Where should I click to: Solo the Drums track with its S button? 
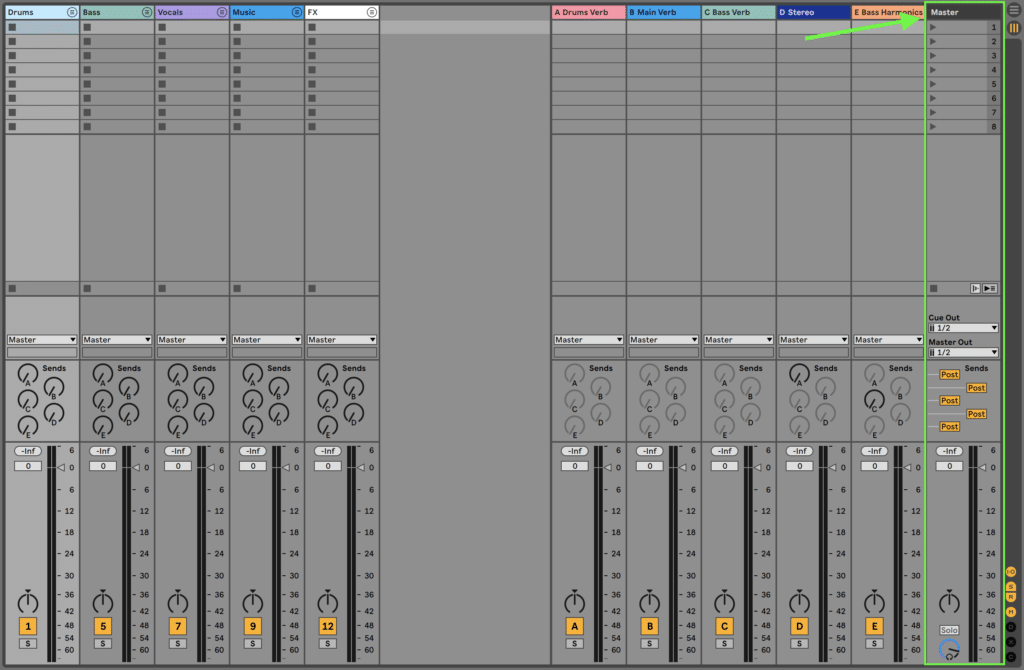[x=28, y=644]
